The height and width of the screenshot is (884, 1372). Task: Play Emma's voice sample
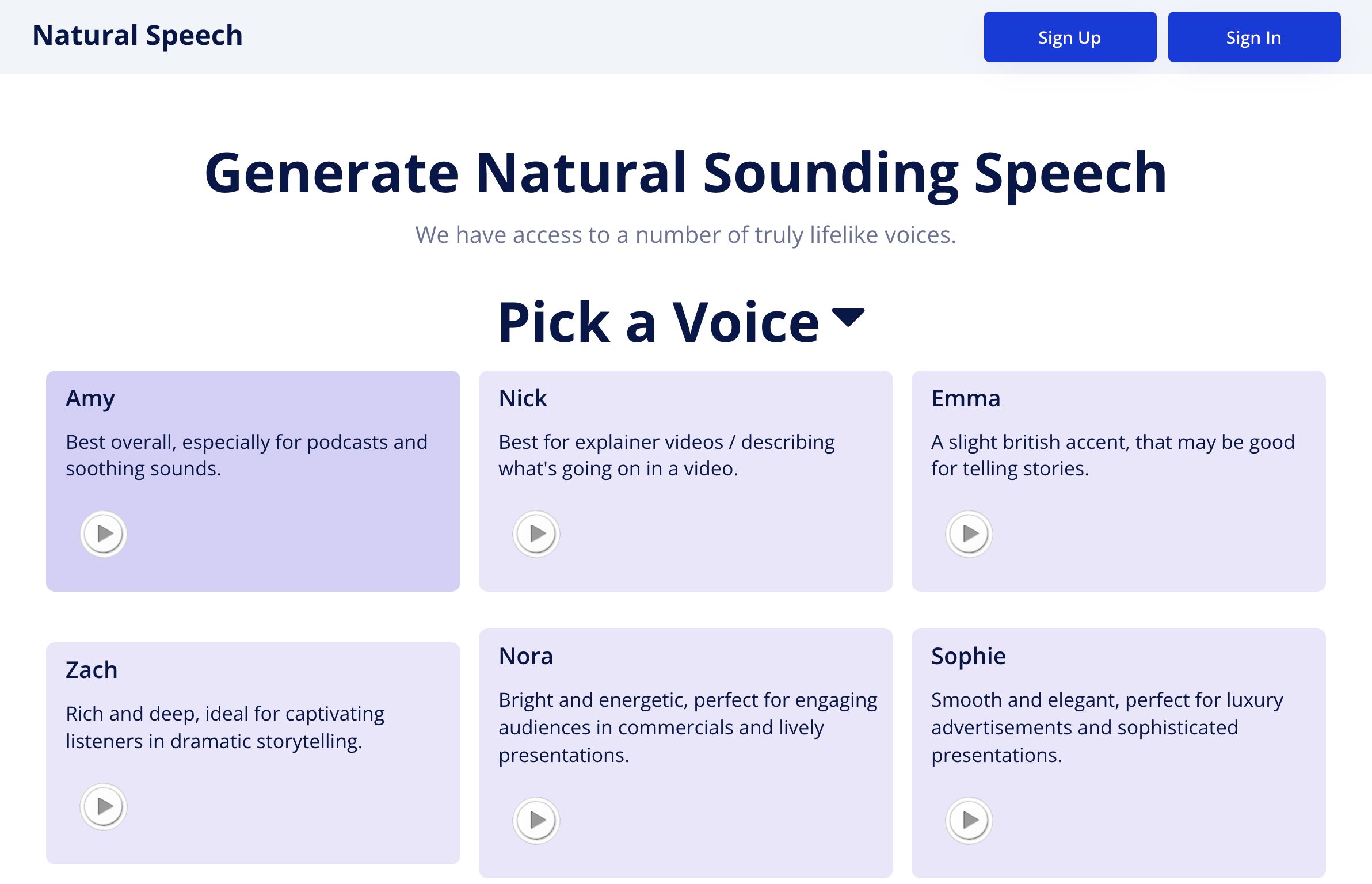coord(969,534)
